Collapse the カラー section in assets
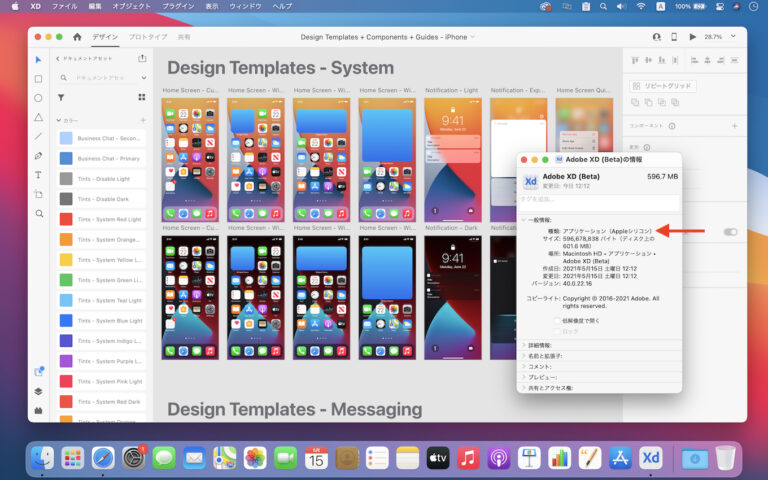Screen dimensions: 768x480 (57, 120)
